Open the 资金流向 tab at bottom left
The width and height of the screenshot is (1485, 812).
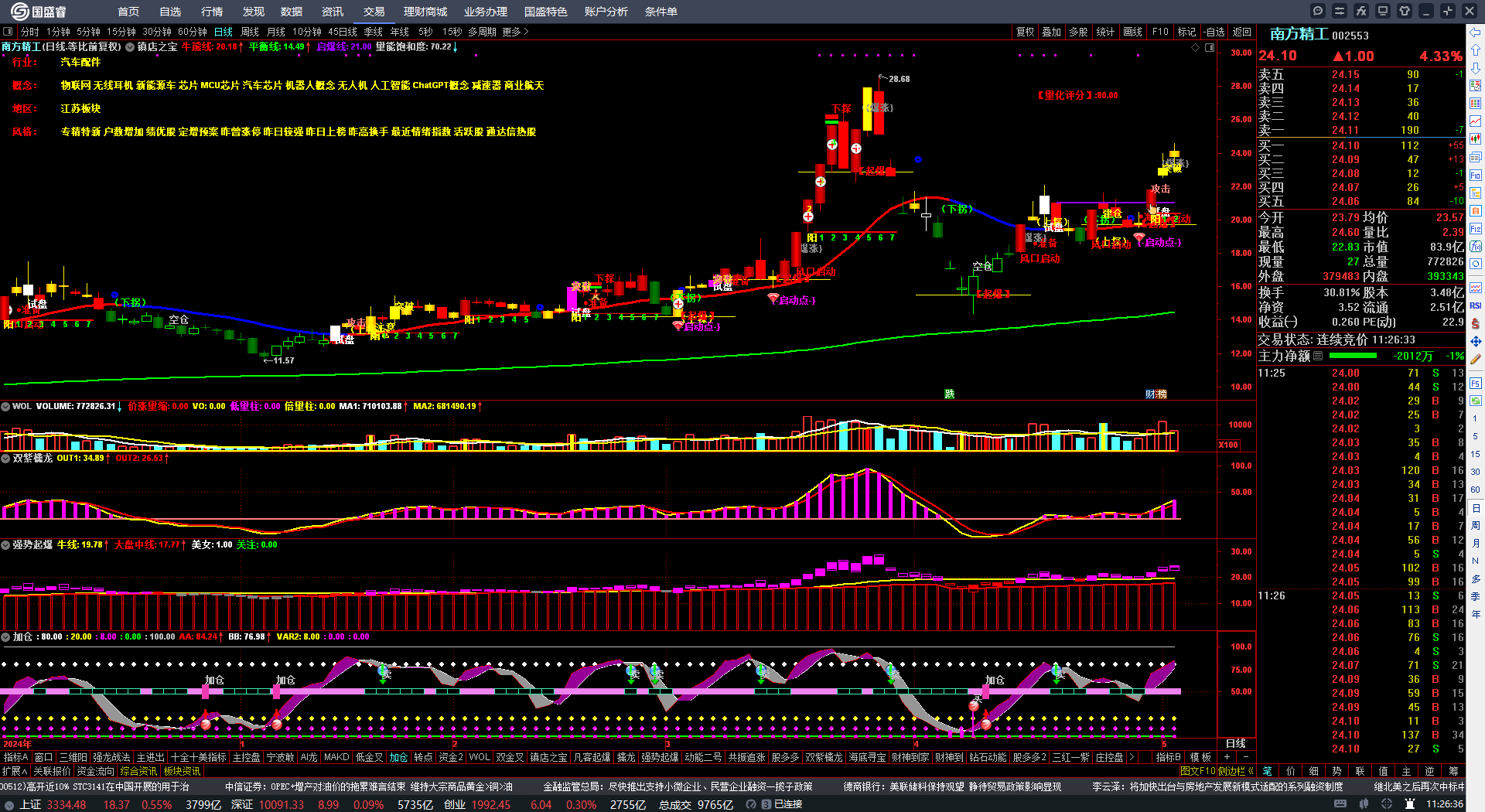pos(95,771)
